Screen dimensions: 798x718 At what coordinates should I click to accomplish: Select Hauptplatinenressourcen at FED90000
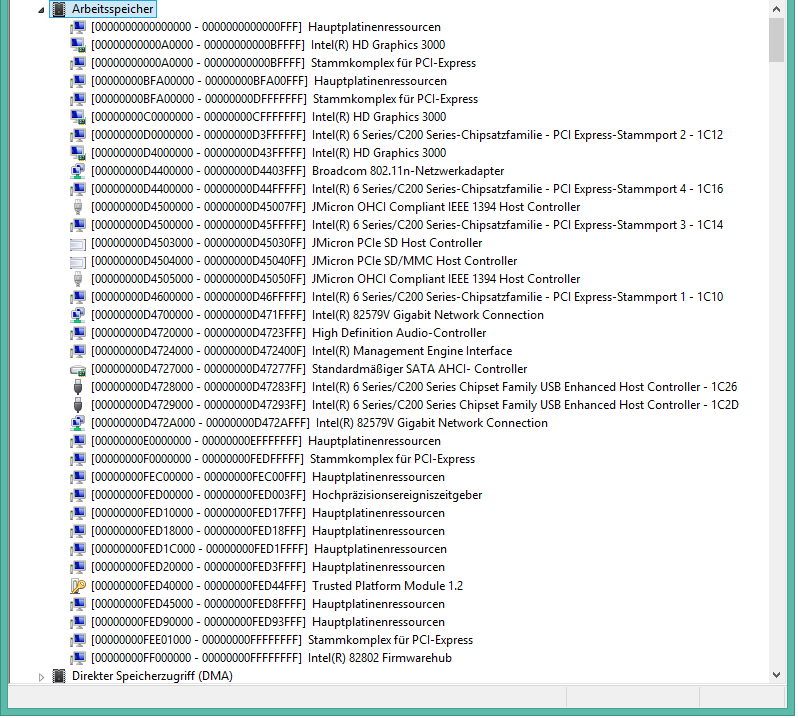pyautogui.click(x=268, y=622)
